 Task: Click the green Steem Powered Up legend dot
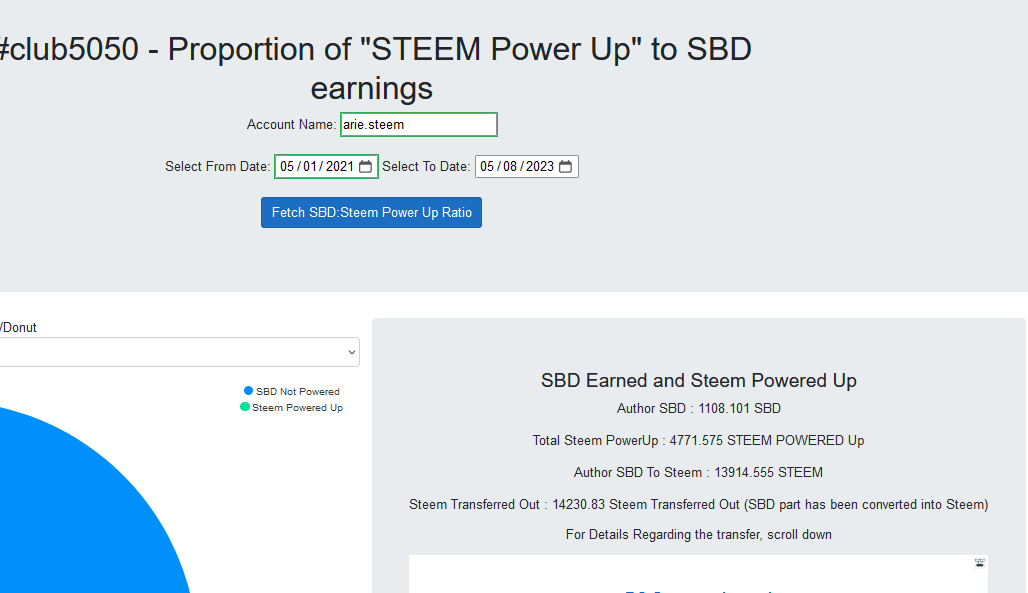coord(245,407)
